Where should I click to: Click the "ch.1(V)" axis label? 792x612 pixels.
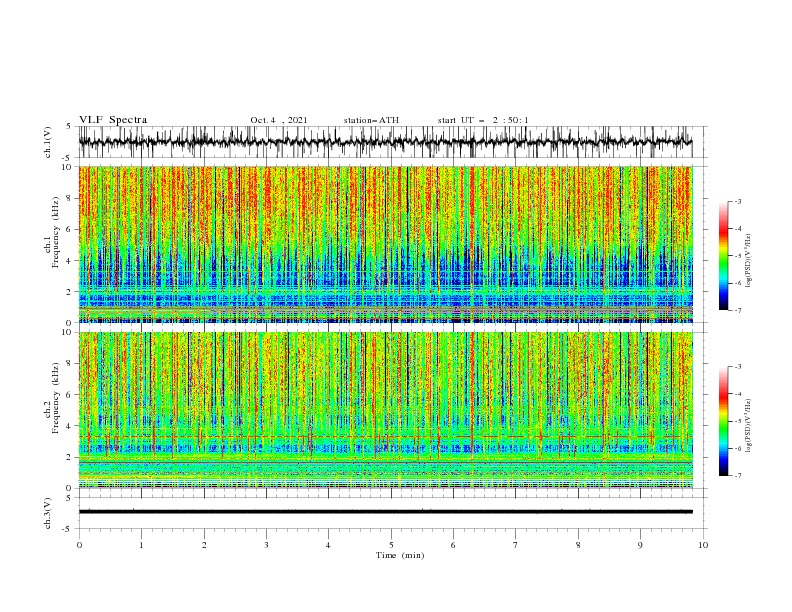pos(48,142)
